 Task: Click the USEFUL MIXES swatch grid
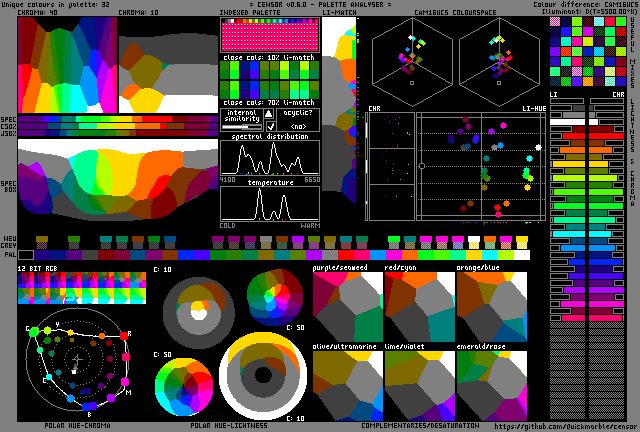click(x=588, y=51)
